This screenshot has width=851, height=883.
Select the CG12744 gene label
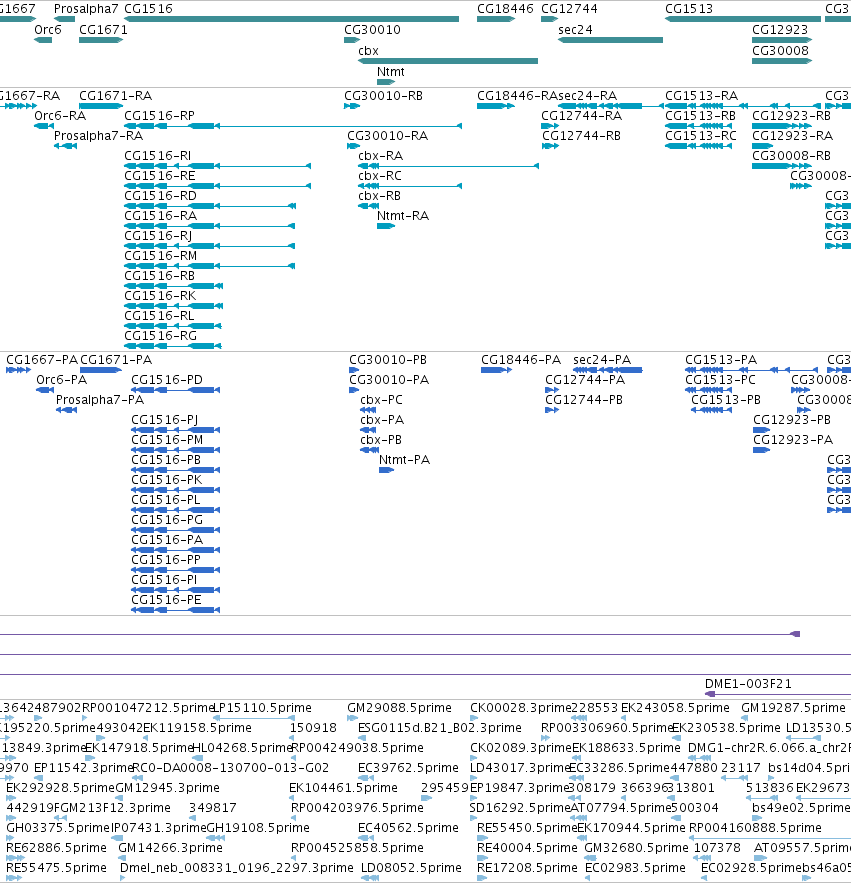[x=569, y=9]
